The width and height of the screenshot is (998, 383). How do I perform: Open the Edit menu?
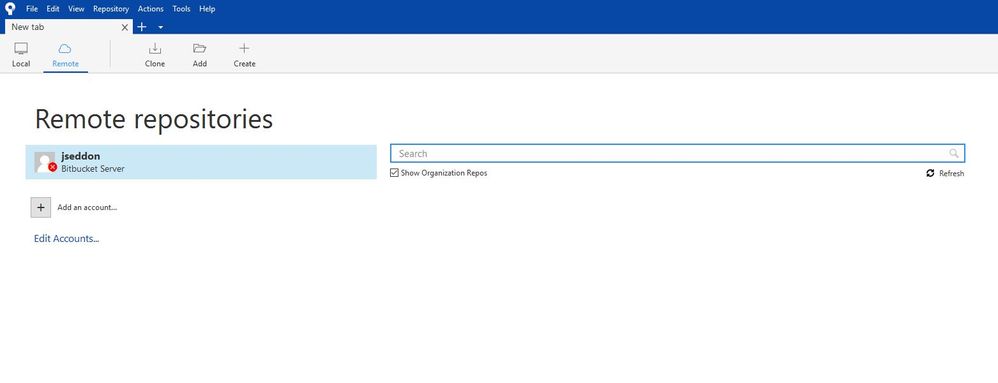pyautogui.click(x=53, y=9)
